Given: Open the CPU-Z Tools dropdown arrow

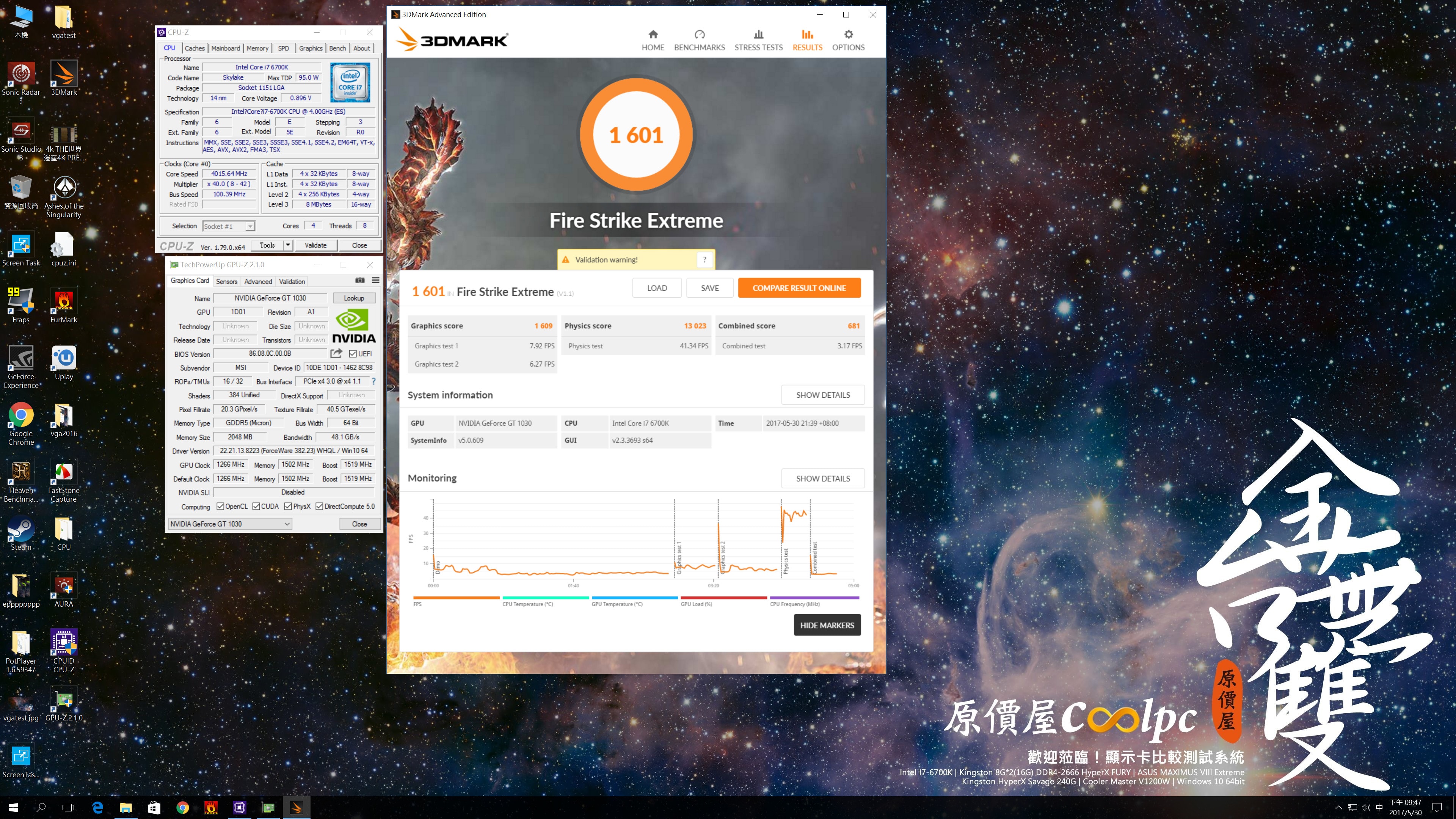Looking at the screenshot, I should click(x=288, y=245).
